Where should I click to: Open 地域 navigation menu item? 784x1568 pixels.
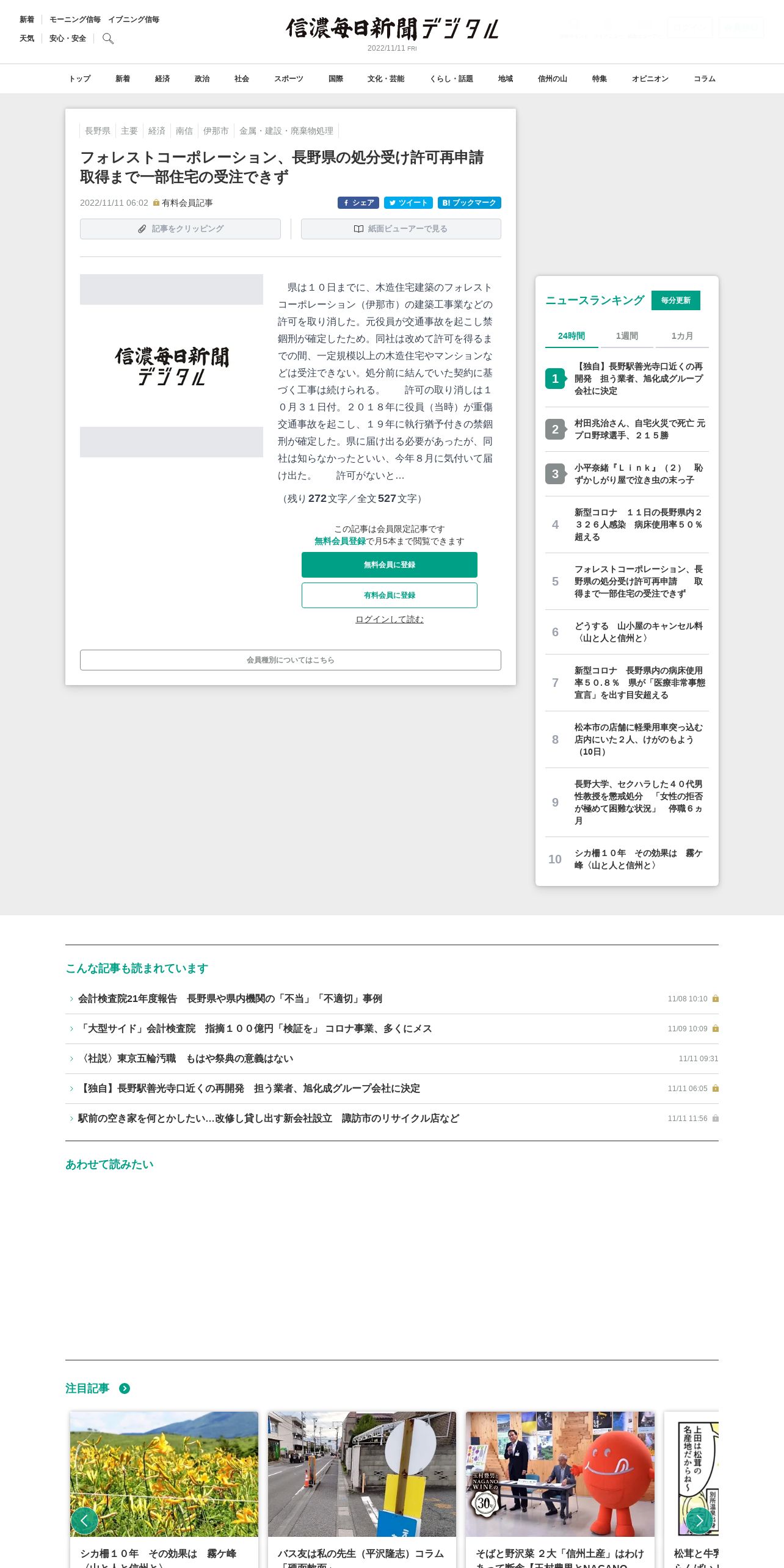pos(506,79)
